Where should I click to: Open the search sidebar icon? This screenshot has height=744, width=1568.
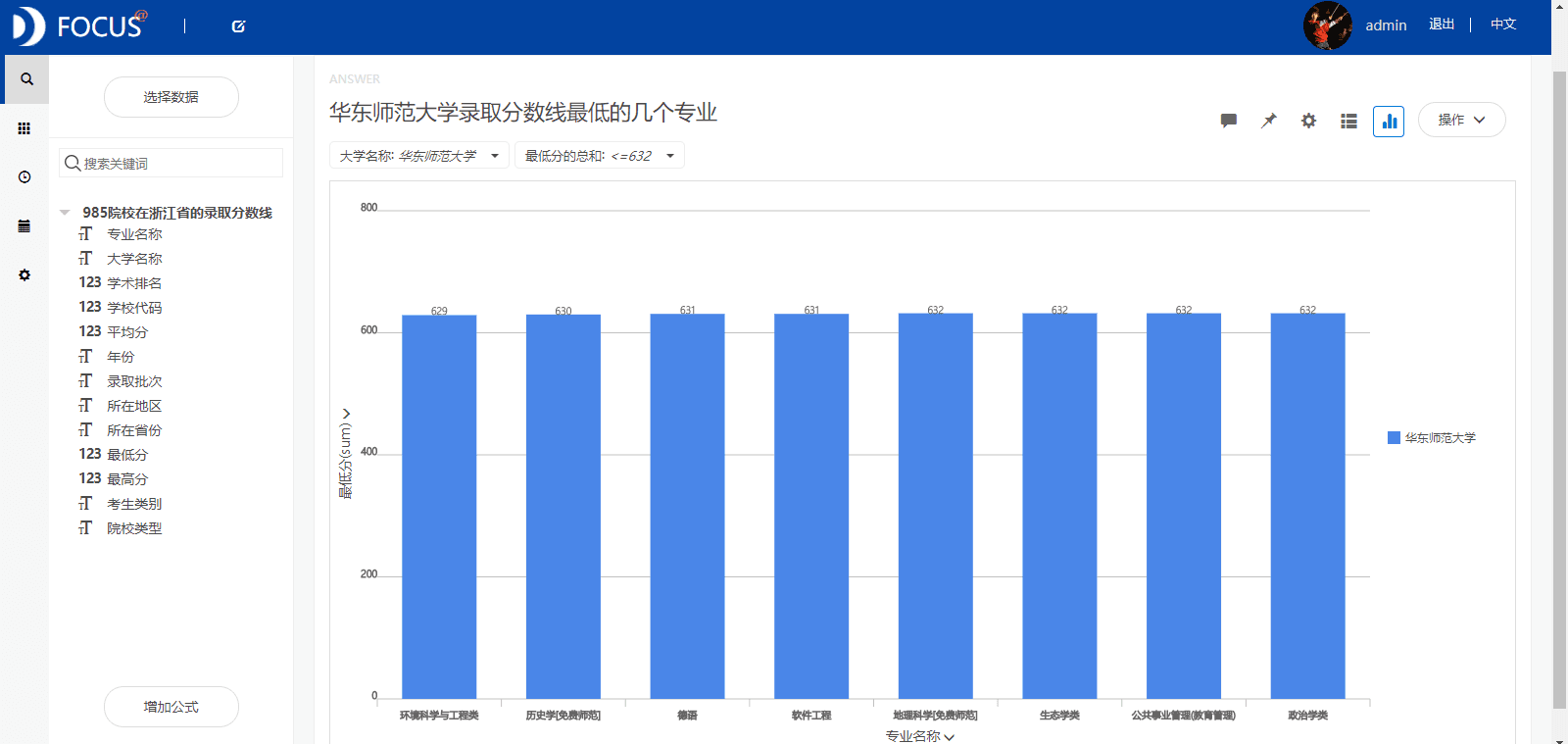(x=26, y=79)
